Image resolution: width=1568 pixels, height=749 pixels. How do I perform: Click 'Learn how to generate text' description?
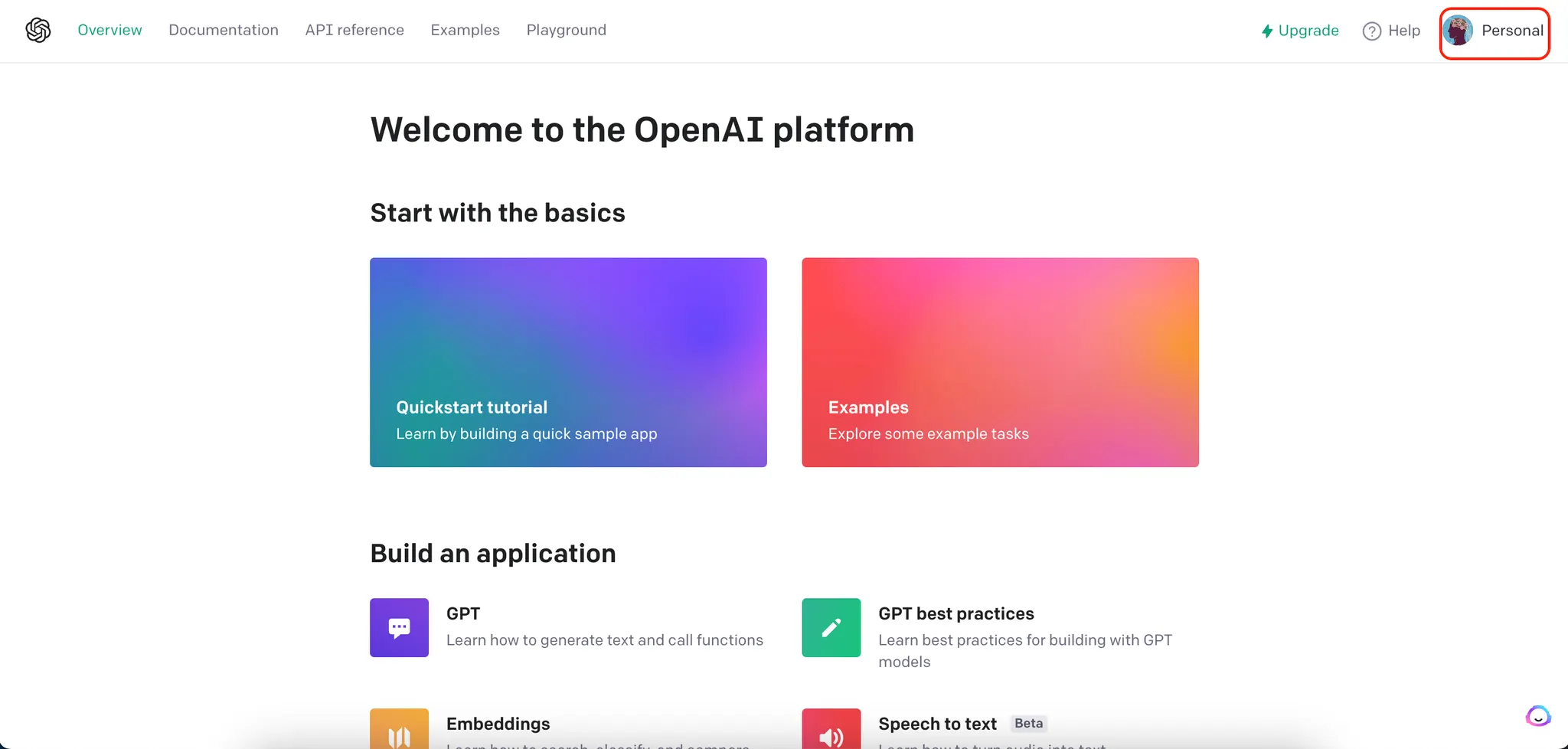tap(605, 640)
